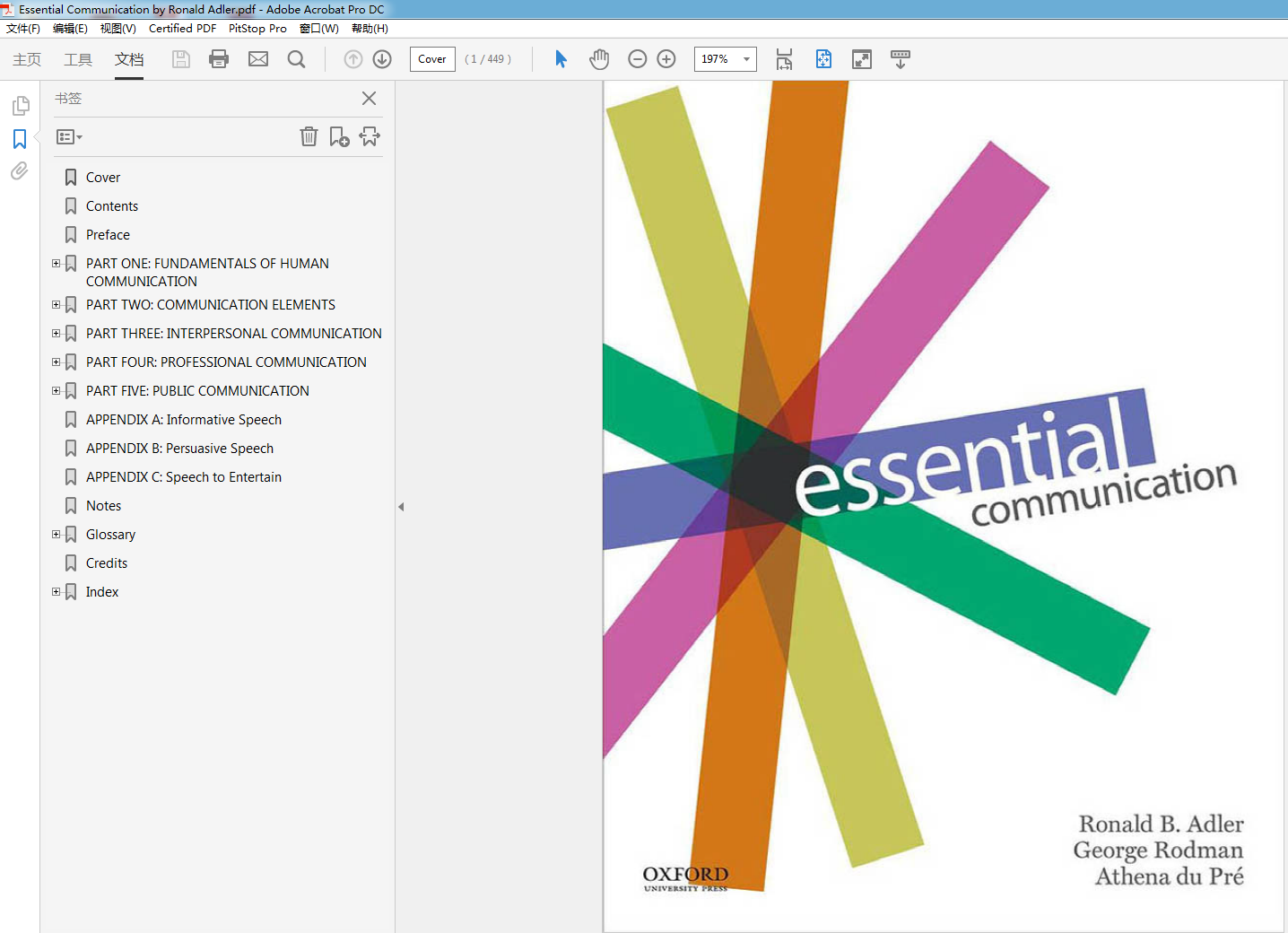Viewport: 1288px width, 933px height.
Task: Open the 文件(F) menu
Action: pyautogui.click(x=23, y=29)
